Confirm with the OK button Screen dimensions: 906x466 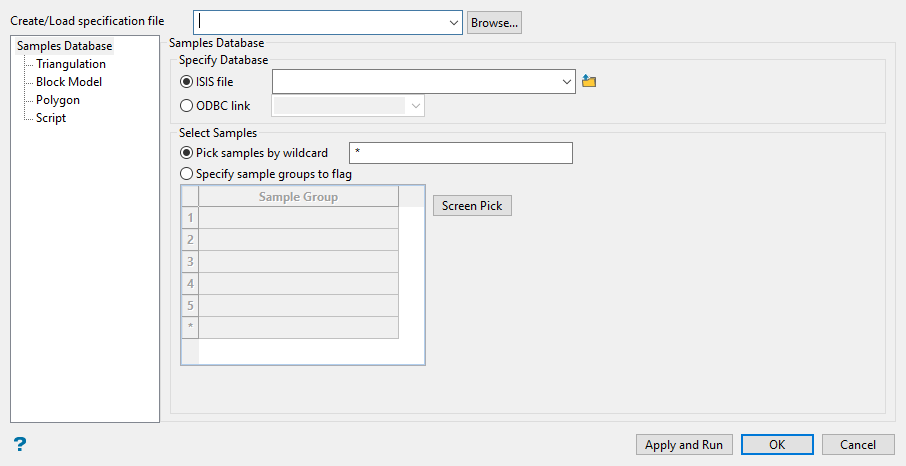pyautogui.click(x=777, y=445)
